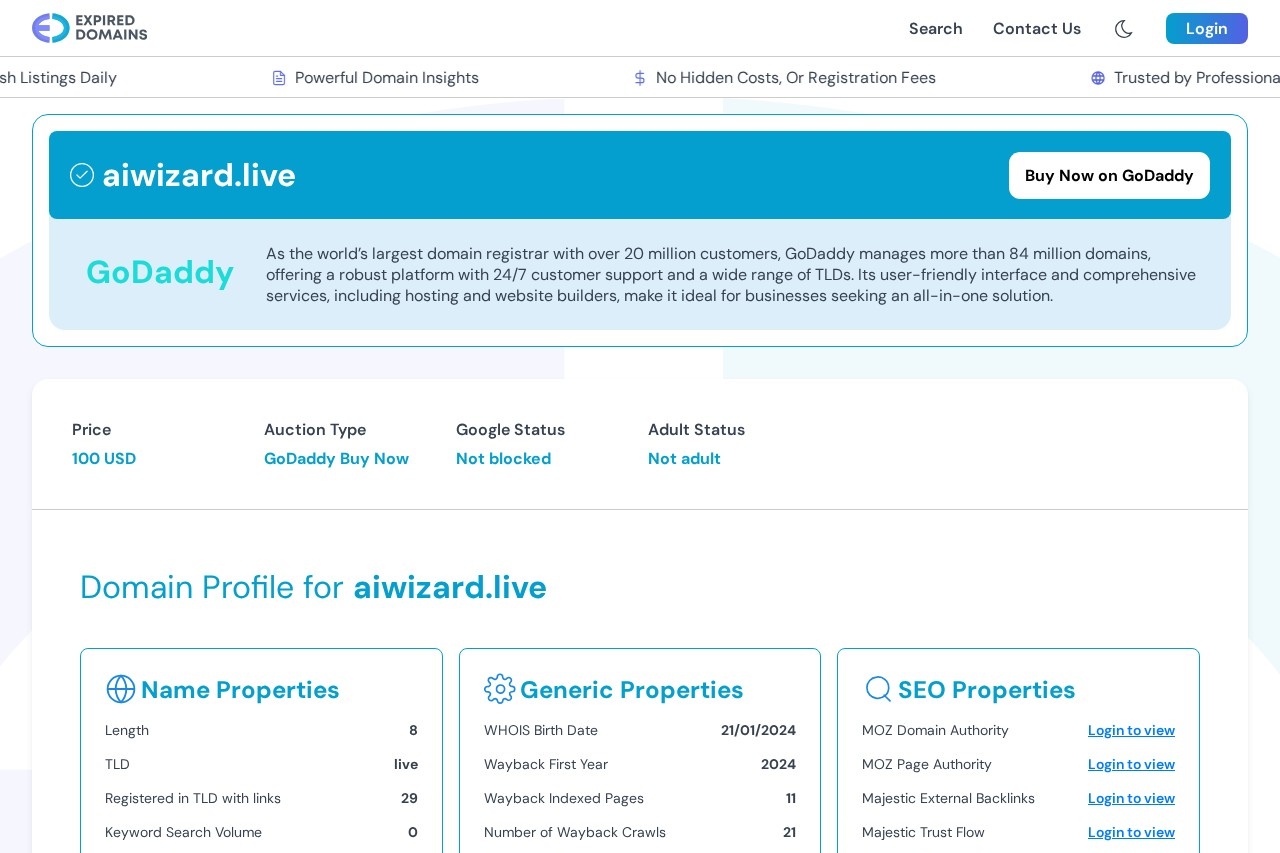Click Login to view MOZ Domain Authority
Image resolution: width=1280 pixels, height=853 pixels.
(x=1131, y=730)
